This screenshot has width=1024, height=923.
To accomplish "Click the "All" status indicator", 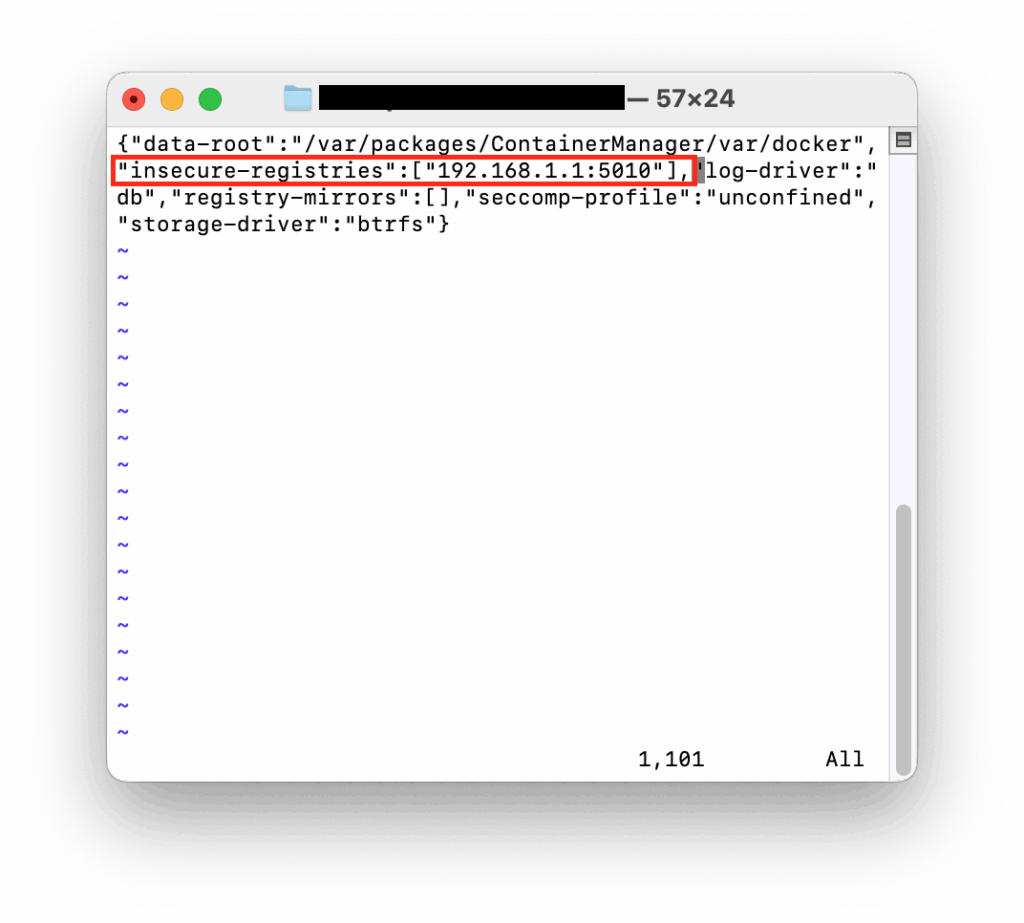I will tap(844, 759).
